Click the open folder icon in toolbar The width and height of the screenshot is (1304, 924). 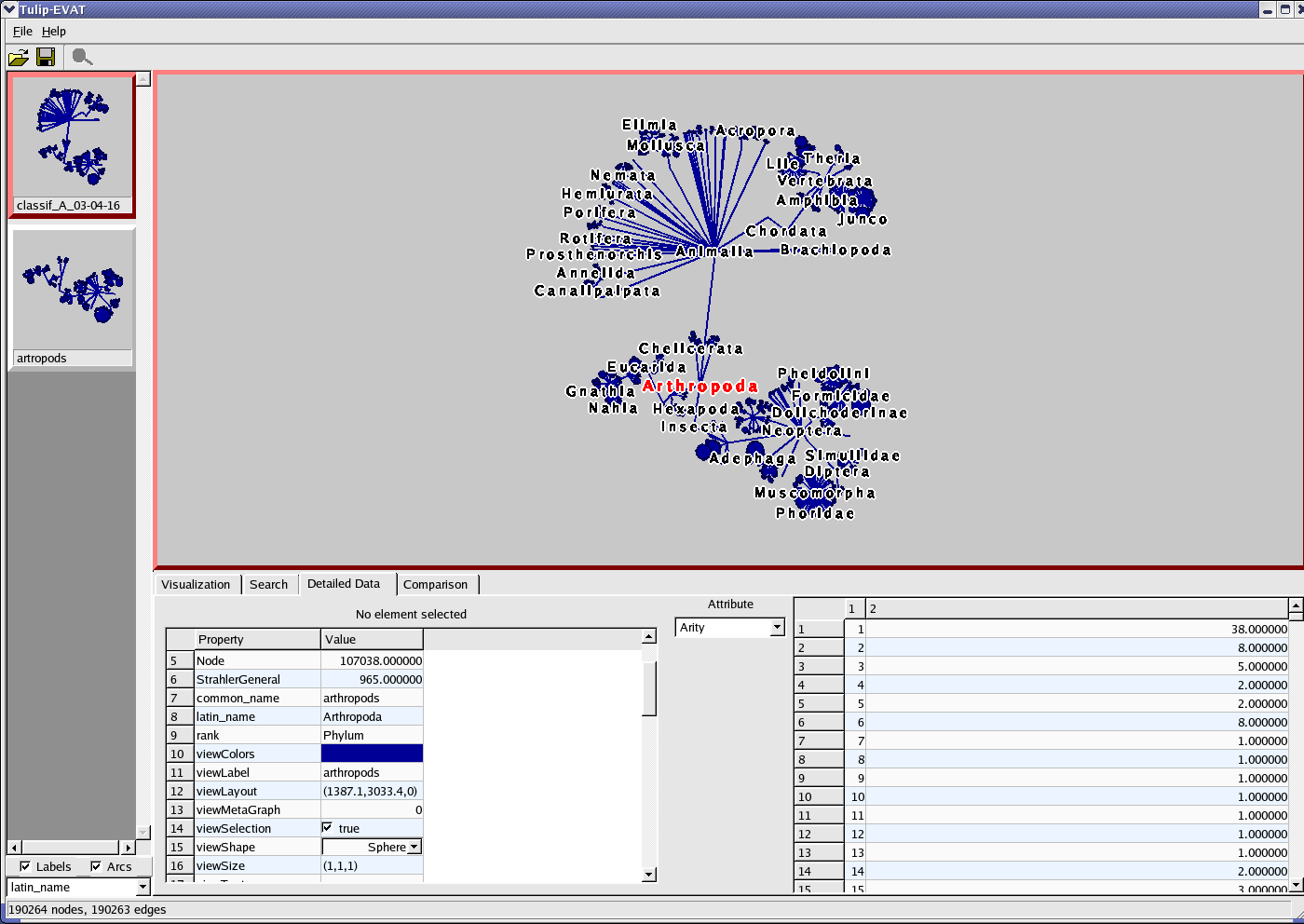click(x=18, y=58)
